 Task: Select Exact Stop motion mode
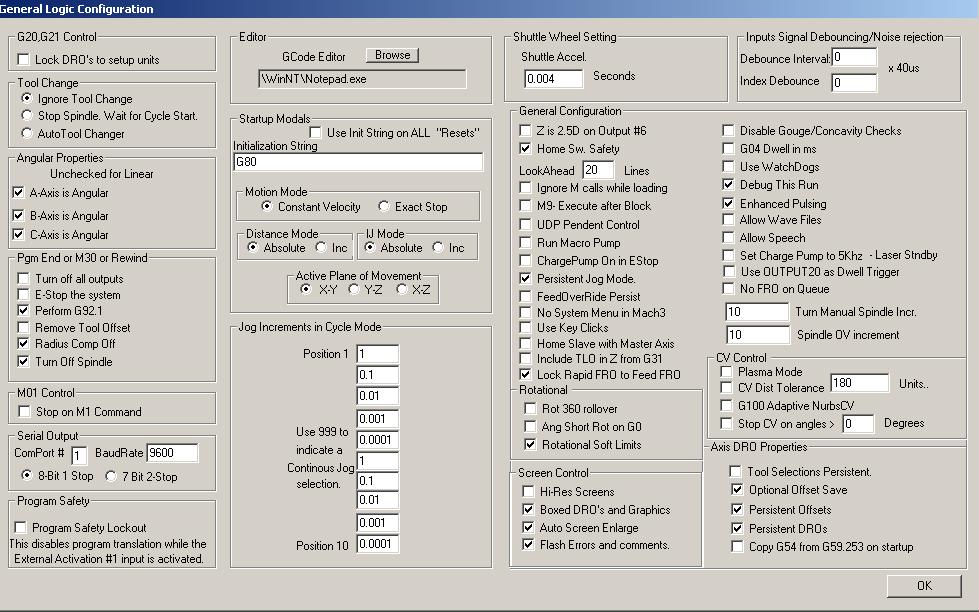(x=386, y=205)
